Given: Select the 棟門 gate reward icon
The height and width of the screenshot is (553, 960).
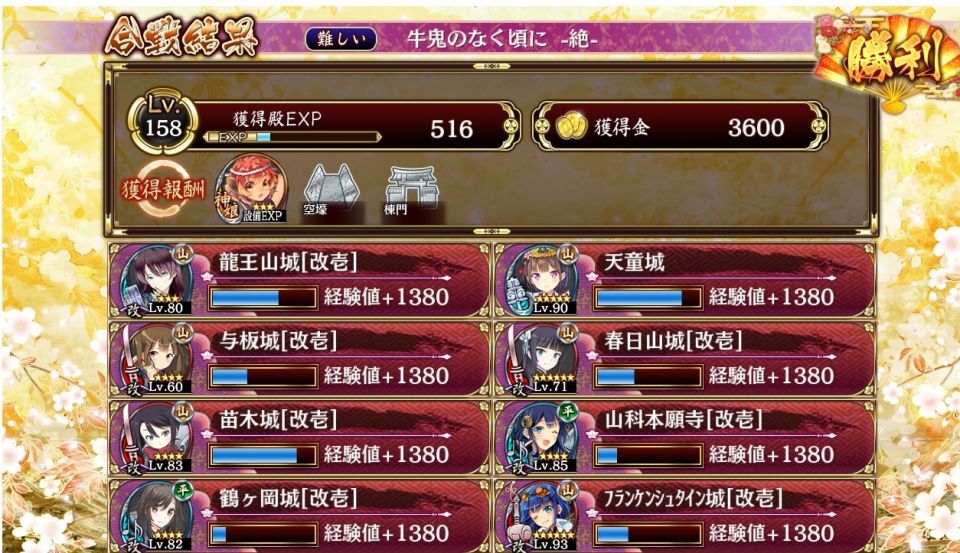Looking at the screenshot, I should (x=411, y=190).
